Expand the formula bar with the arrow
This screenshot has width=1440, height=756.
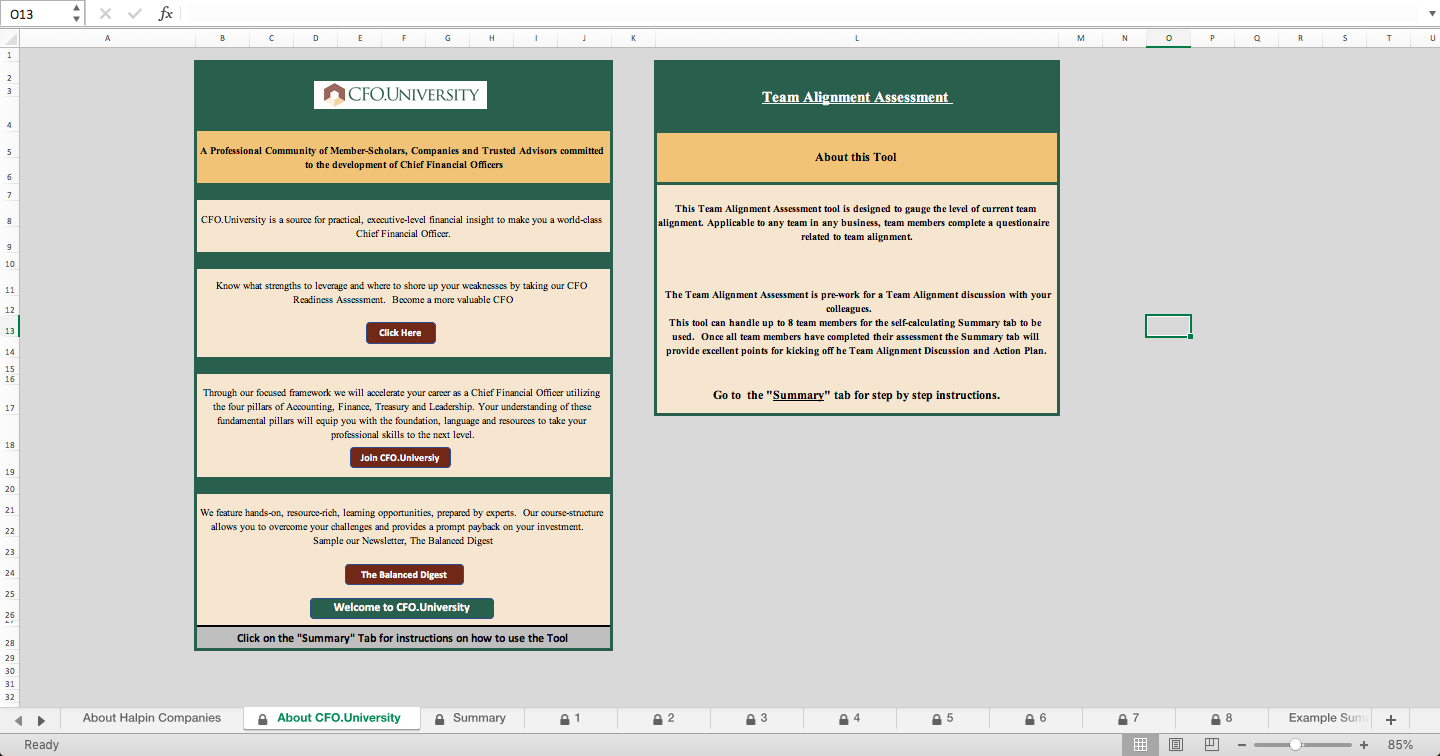coord(1431,13)
